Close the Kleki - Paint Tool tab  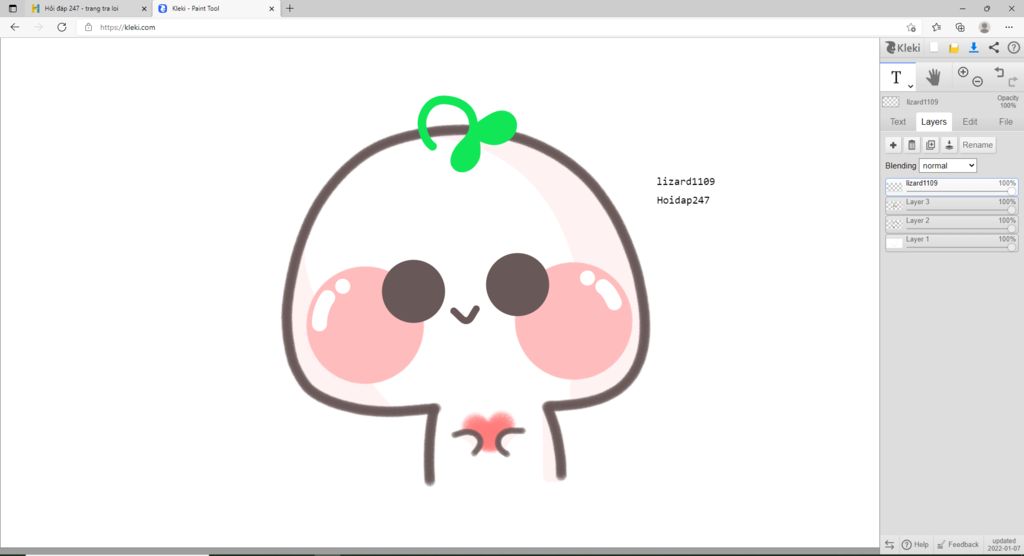click(x=272, y=8)
